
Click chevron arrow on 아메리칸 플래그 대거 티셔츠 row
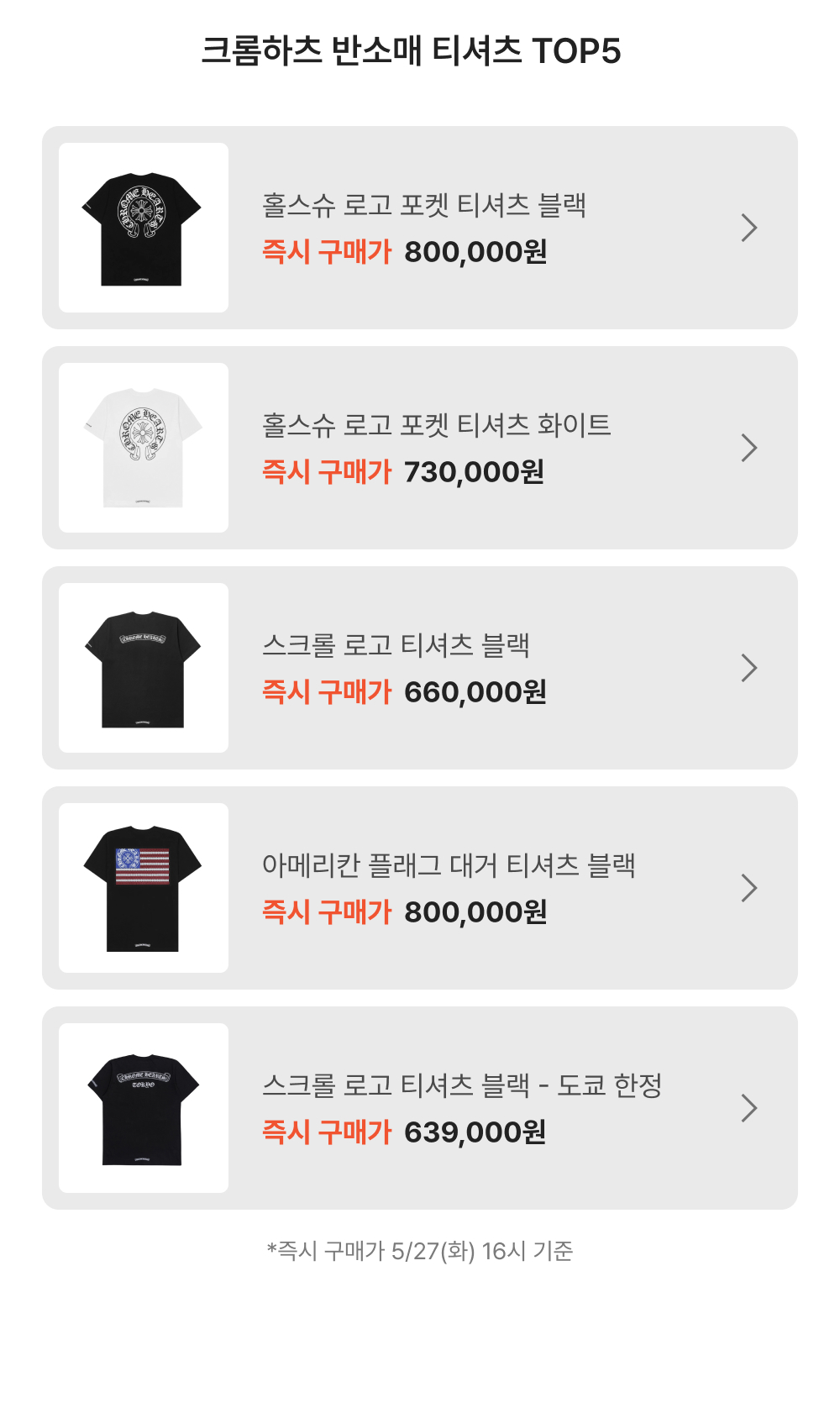(749, 888)
